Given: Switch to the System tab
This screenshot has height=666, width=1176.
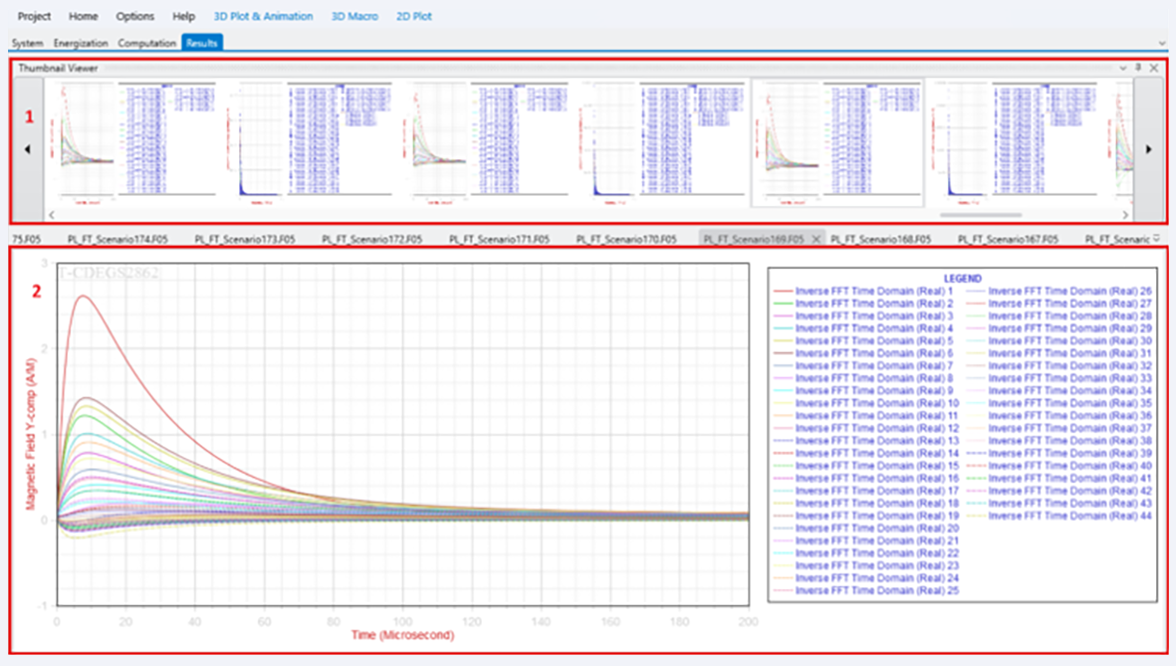Looking at the screenshot, I should 28,43.
